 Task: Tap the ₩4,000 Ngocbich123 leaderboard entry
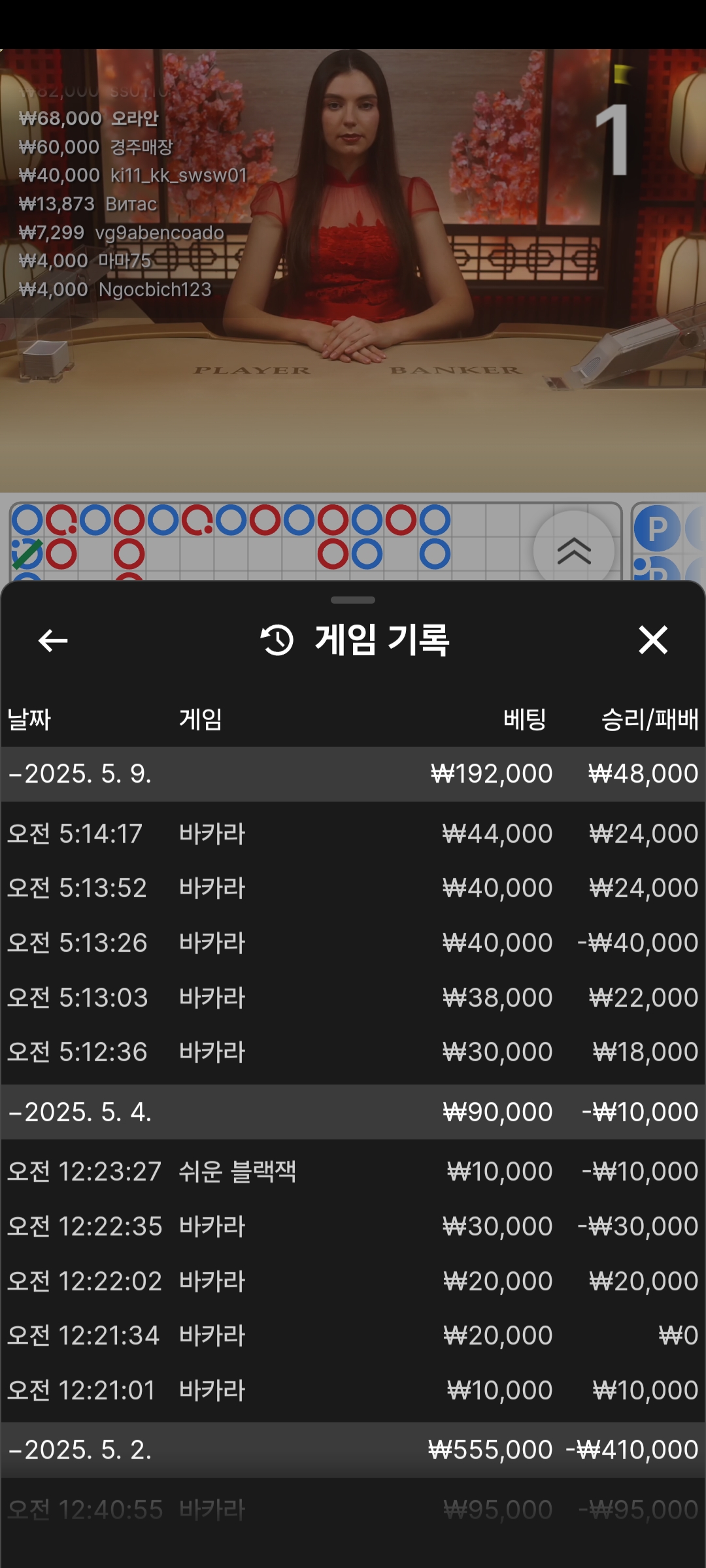[115, 289]
